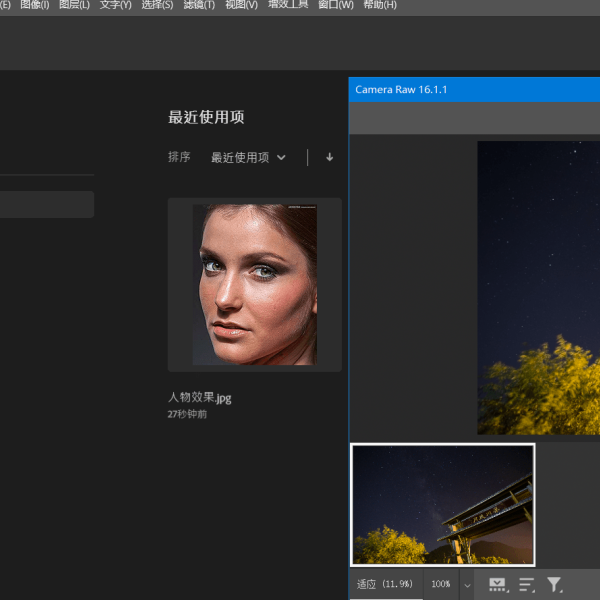Screen dimensions: 600x600
Task: Expand the zoom level dropdown arrow
Action: click(466, 584)
